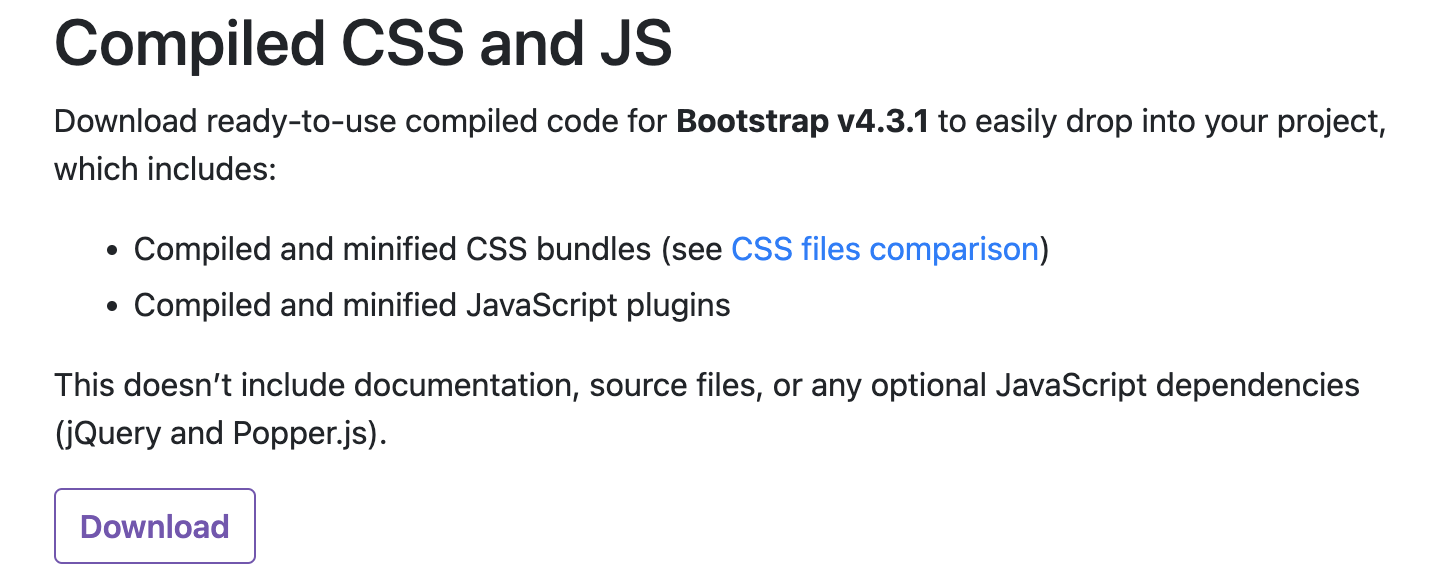
Task: Click the Download button
Action: [x=155, y=526]
